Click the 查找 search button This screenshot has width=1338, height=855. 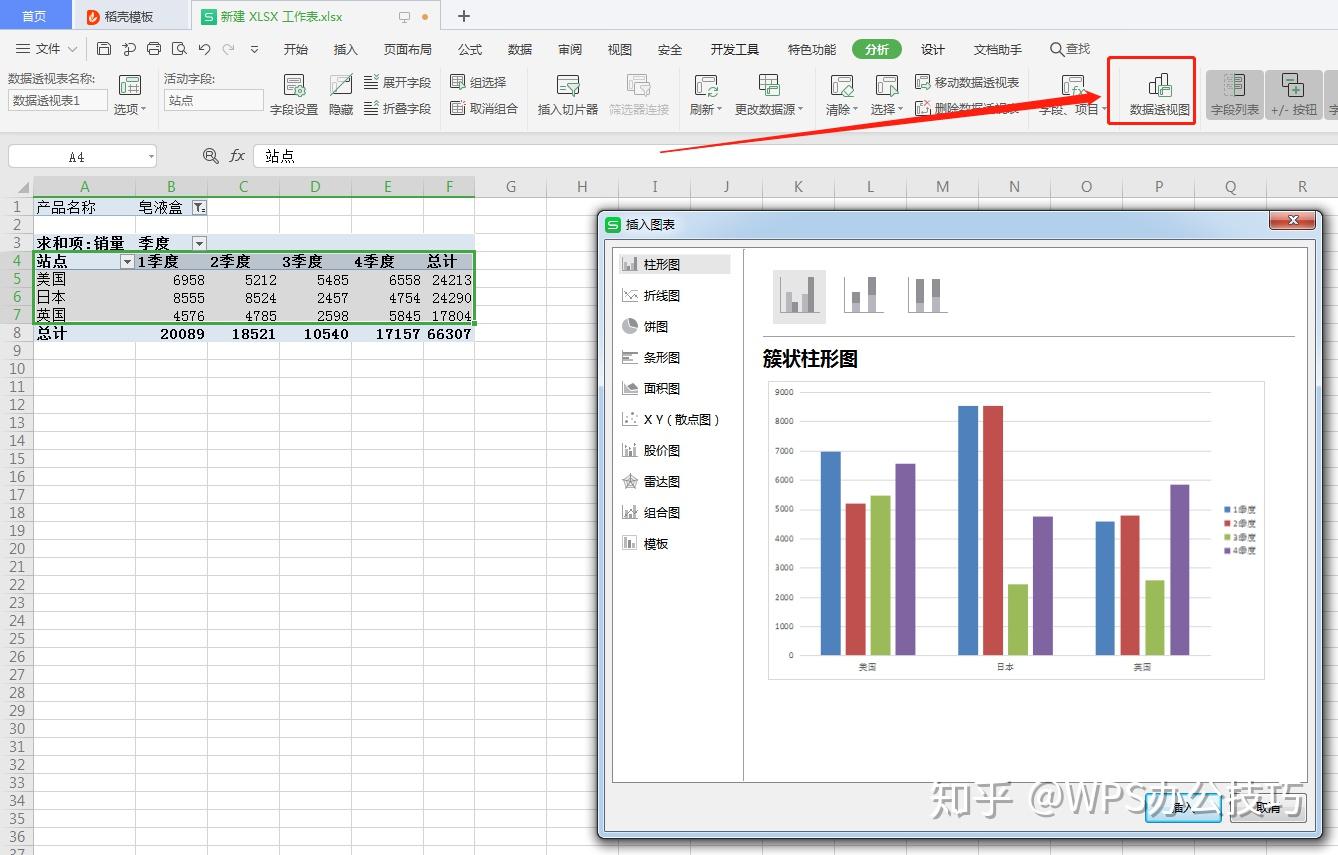point(1070,49)
